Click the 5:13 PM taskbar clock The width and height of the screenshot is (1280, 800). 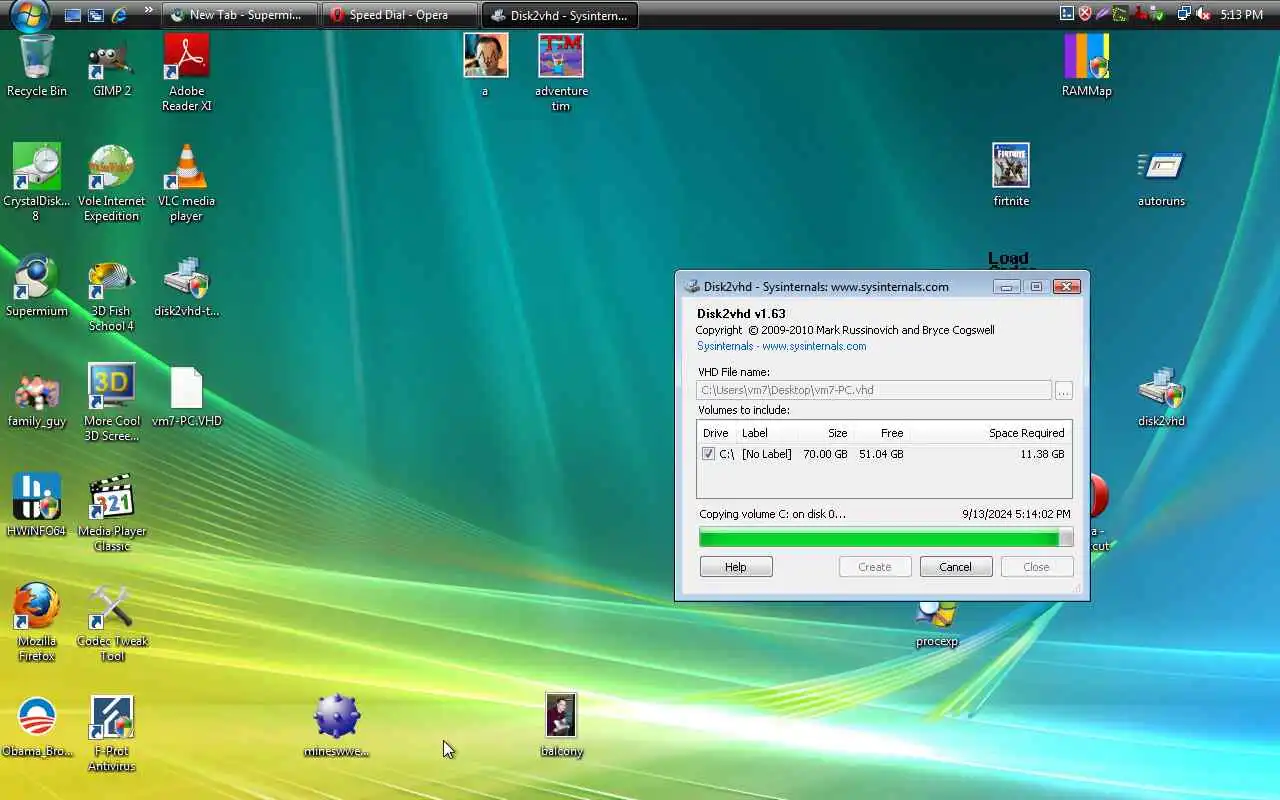click(1242, 15)
